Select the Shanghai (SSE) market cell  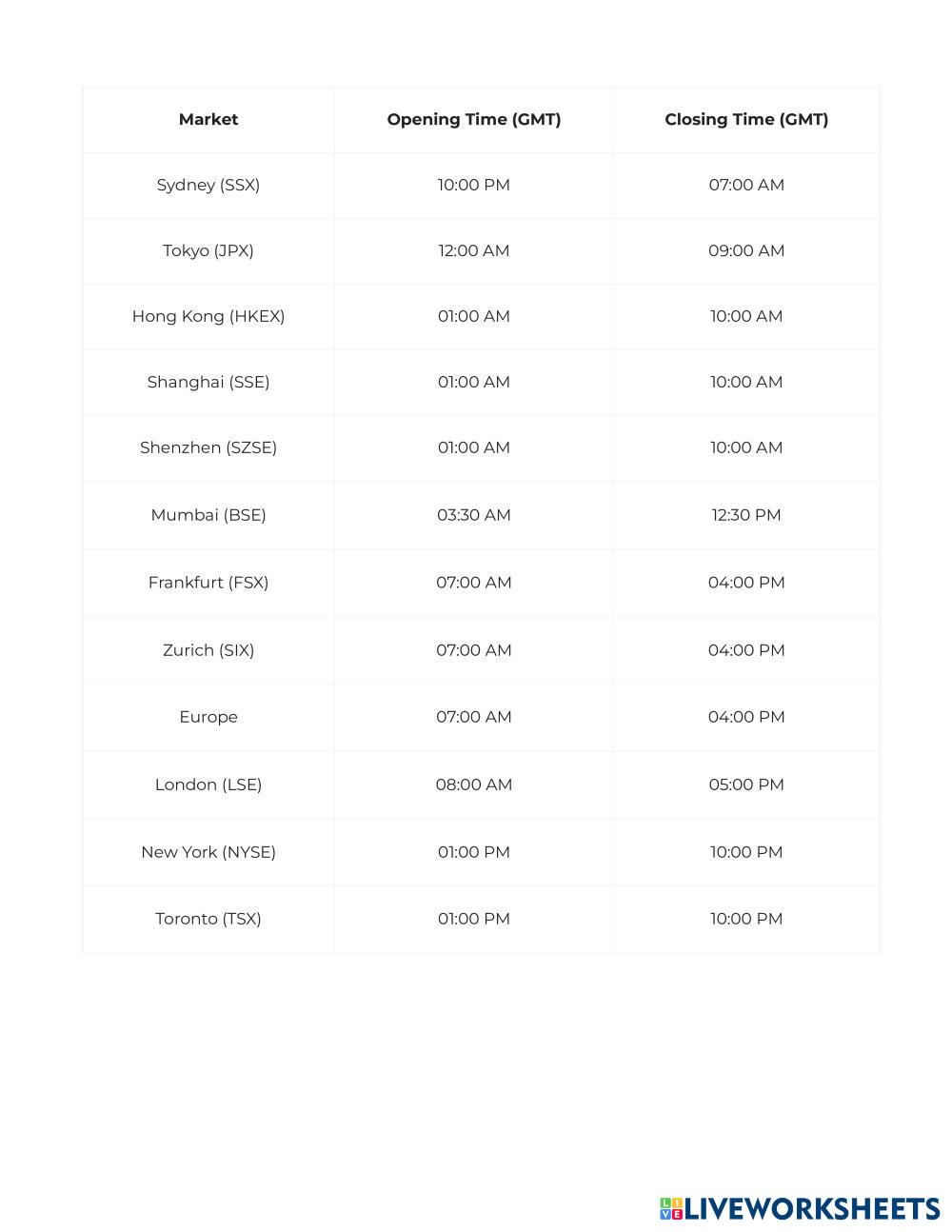[208, 382]
